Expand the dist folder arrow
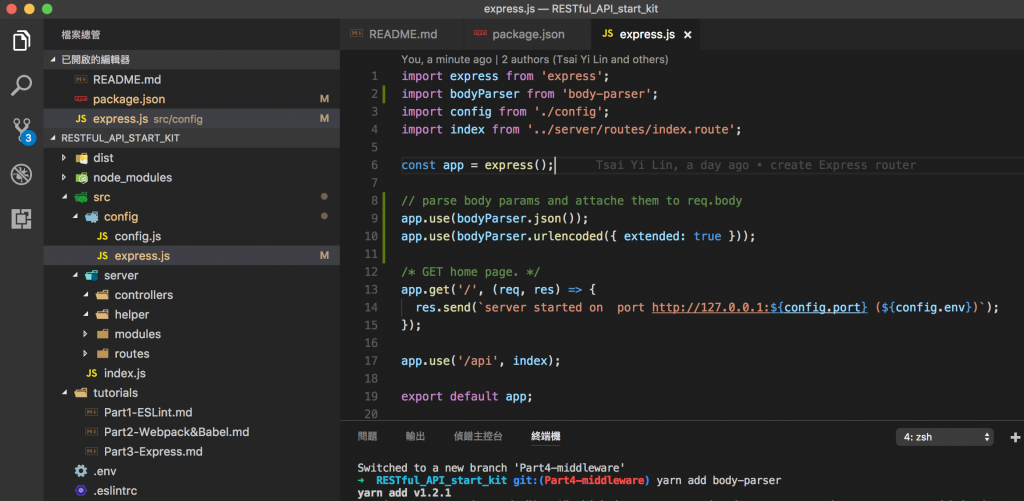Screen dimensions: 1024x501 64,158
